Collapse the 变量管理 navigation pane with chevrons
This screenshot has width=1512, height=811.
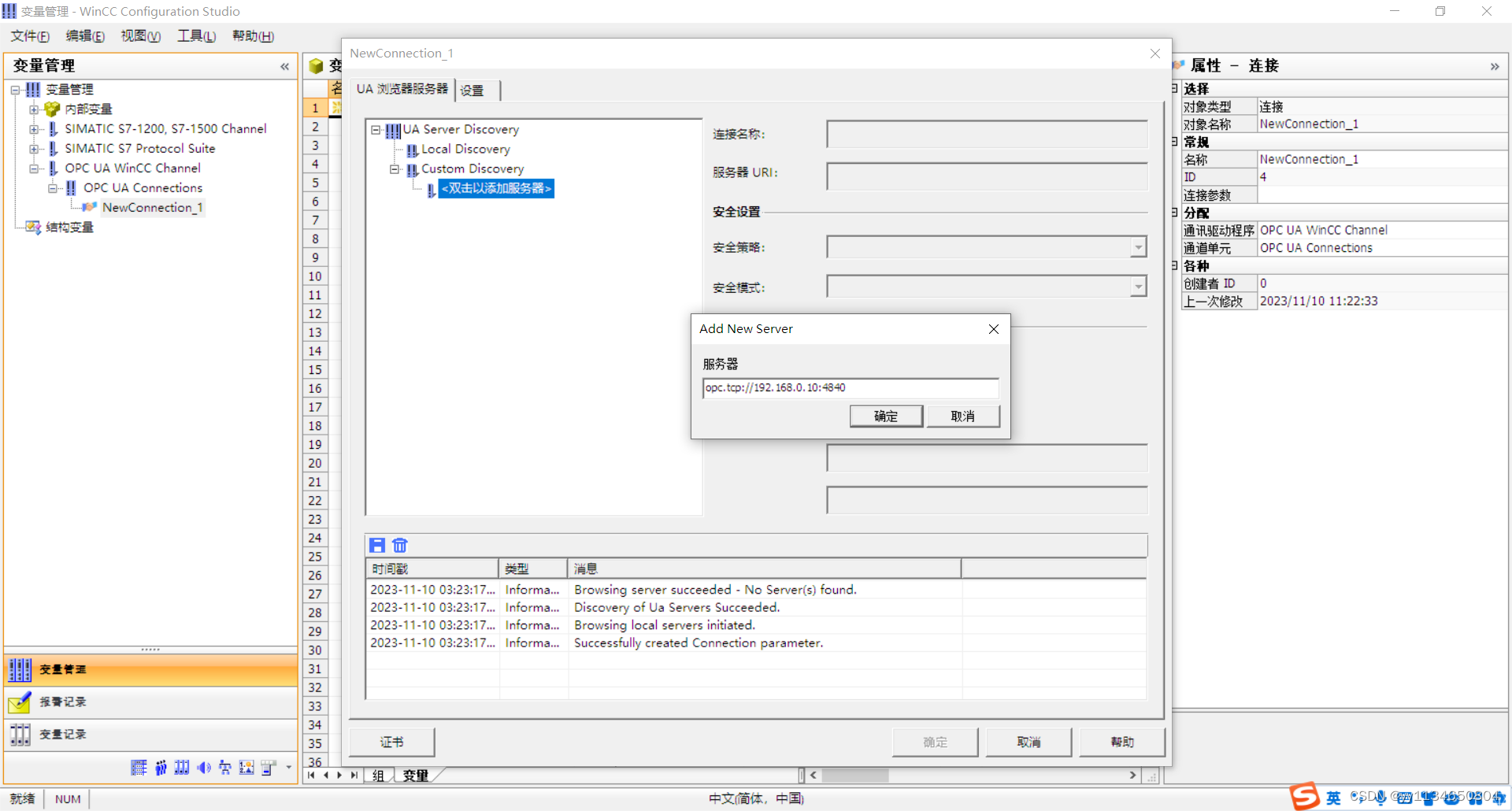(x=285, y=67)
